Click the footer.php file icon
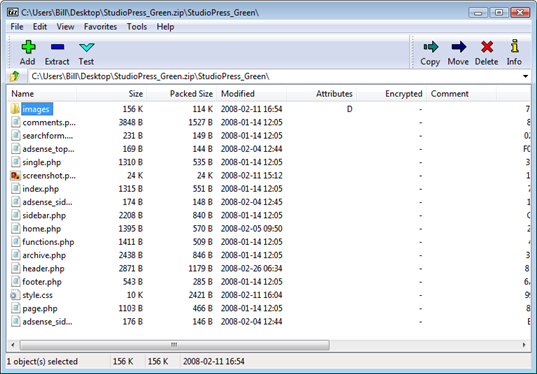 pos(15,282)
